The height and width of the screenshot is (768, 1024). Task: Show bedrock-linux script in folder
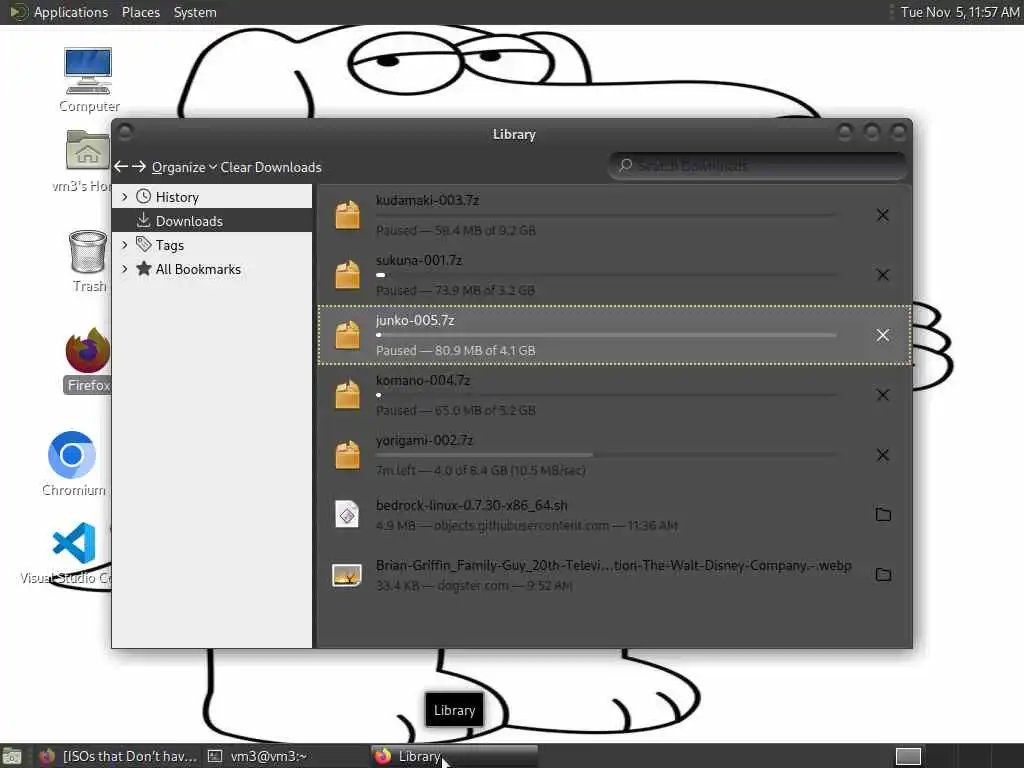(x=883, y=515)
